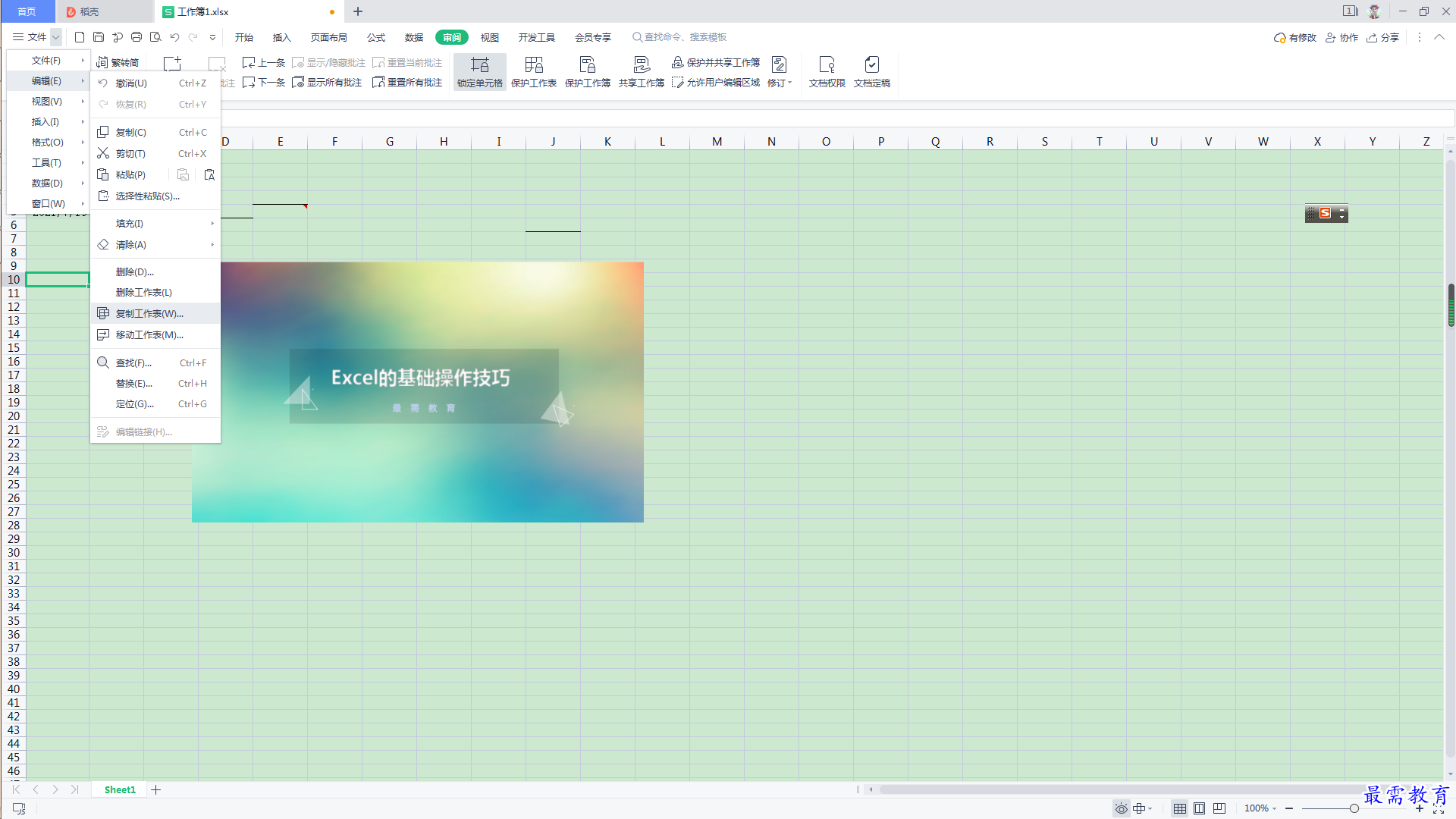Go to next comment (下一条)
This screenshot has width=1456, height=819.
[x=264, y=83]
